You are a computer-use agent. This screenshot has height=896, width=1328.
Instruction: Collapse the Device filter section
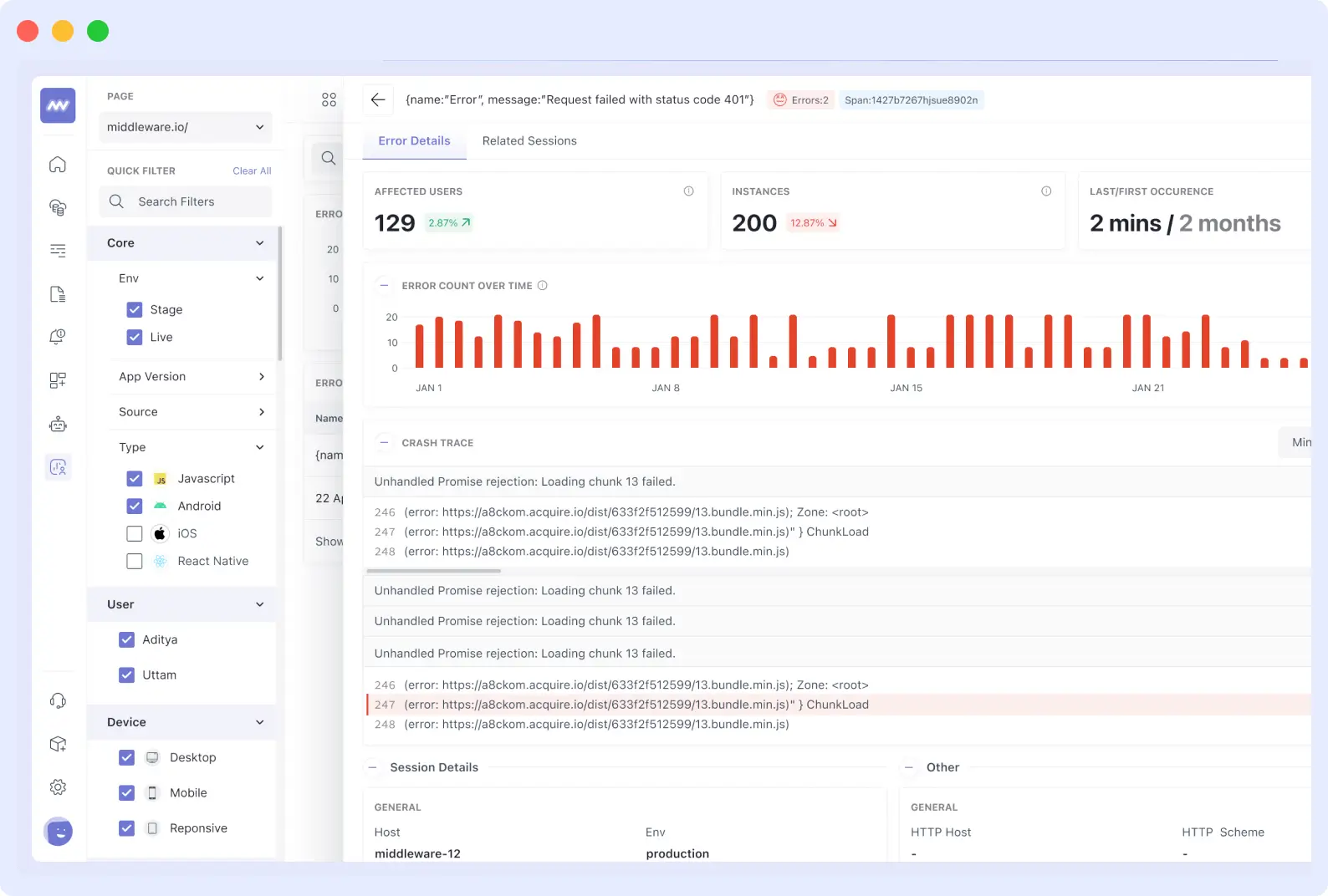[x=259, y=722]
